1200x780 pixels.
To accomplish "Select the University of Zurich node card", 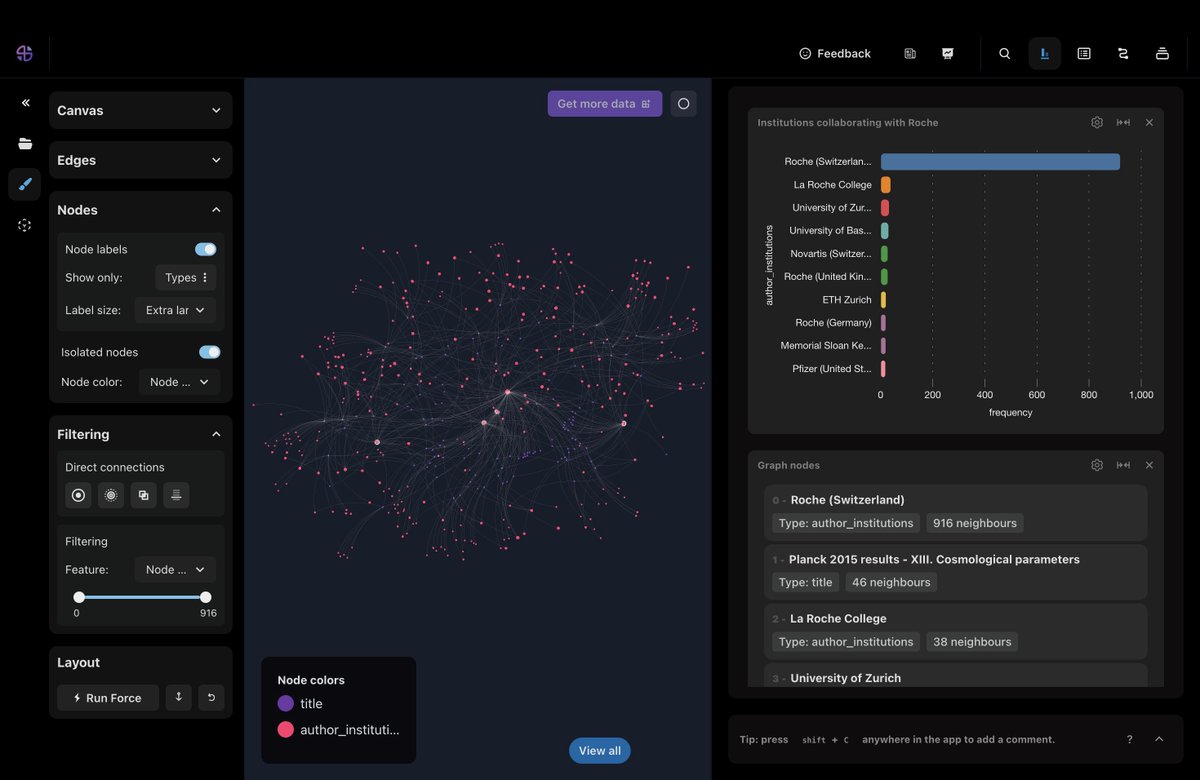I will point(955,676).
